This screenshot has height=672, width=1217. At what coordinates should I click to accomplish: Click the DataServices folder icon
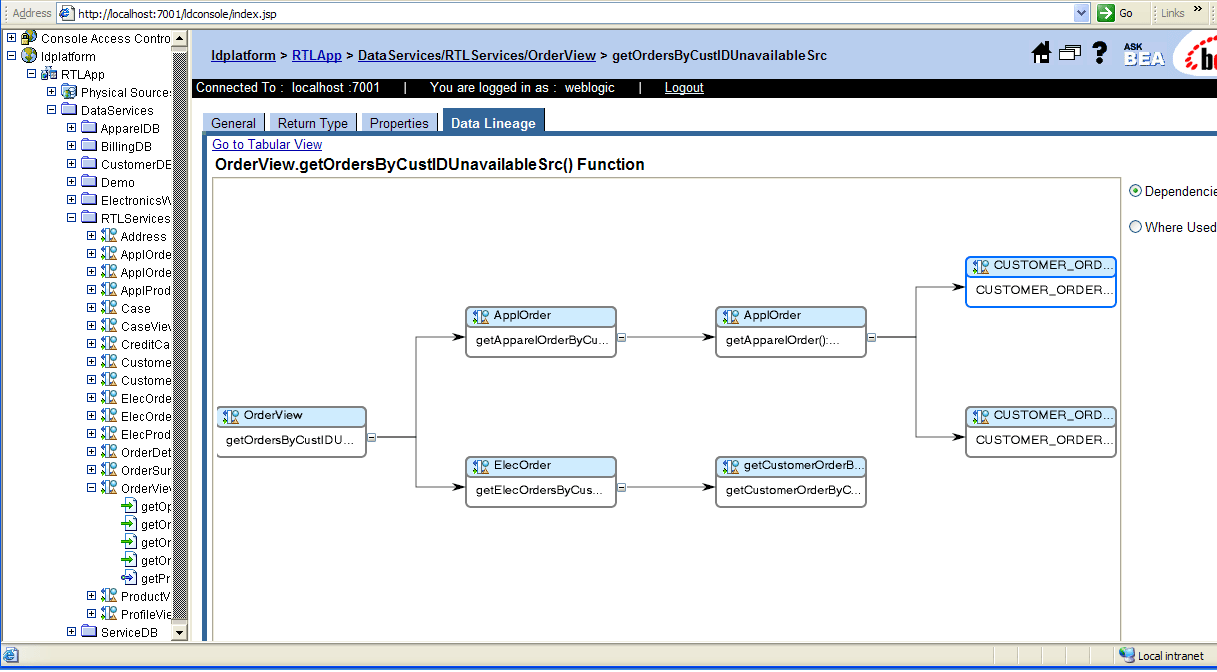click(x=69, y=110)
